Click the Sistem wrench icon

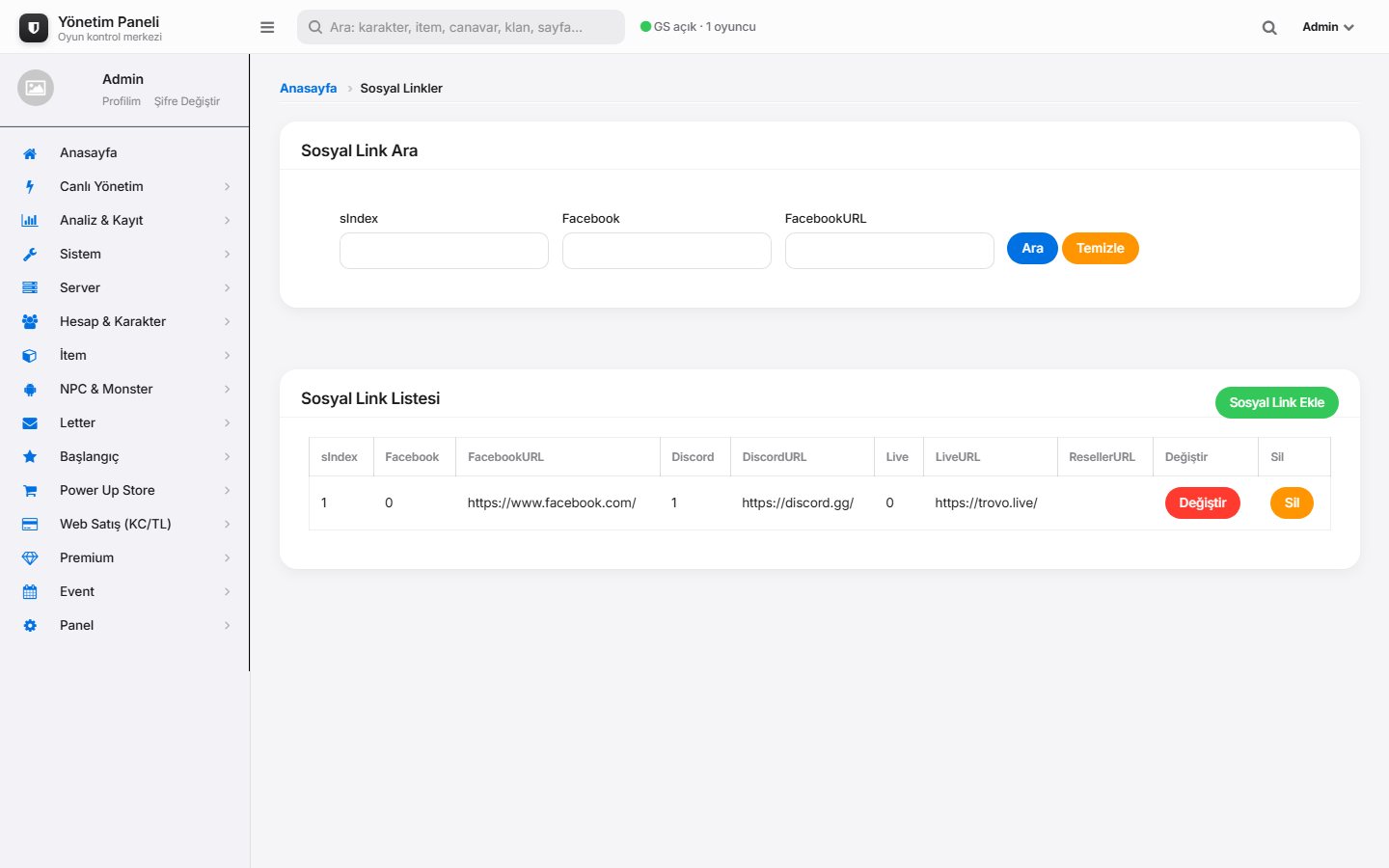point(30,255)
